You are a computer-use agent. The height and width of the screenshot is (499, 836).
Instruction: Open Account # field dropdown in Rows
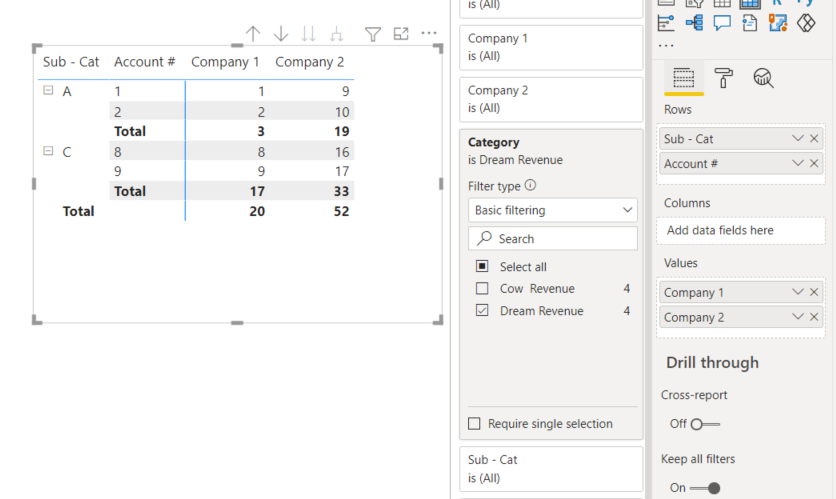[798, 163]
